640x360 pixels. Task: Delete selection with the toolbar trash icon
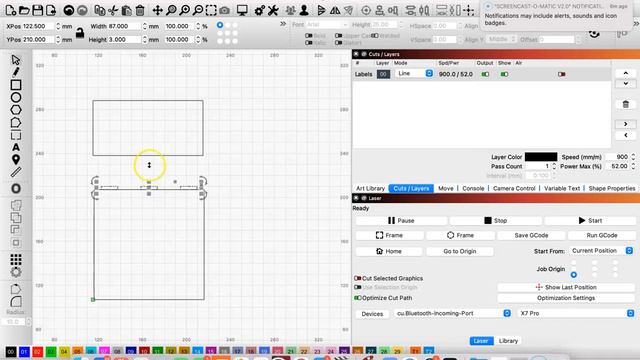click(140, 10)
